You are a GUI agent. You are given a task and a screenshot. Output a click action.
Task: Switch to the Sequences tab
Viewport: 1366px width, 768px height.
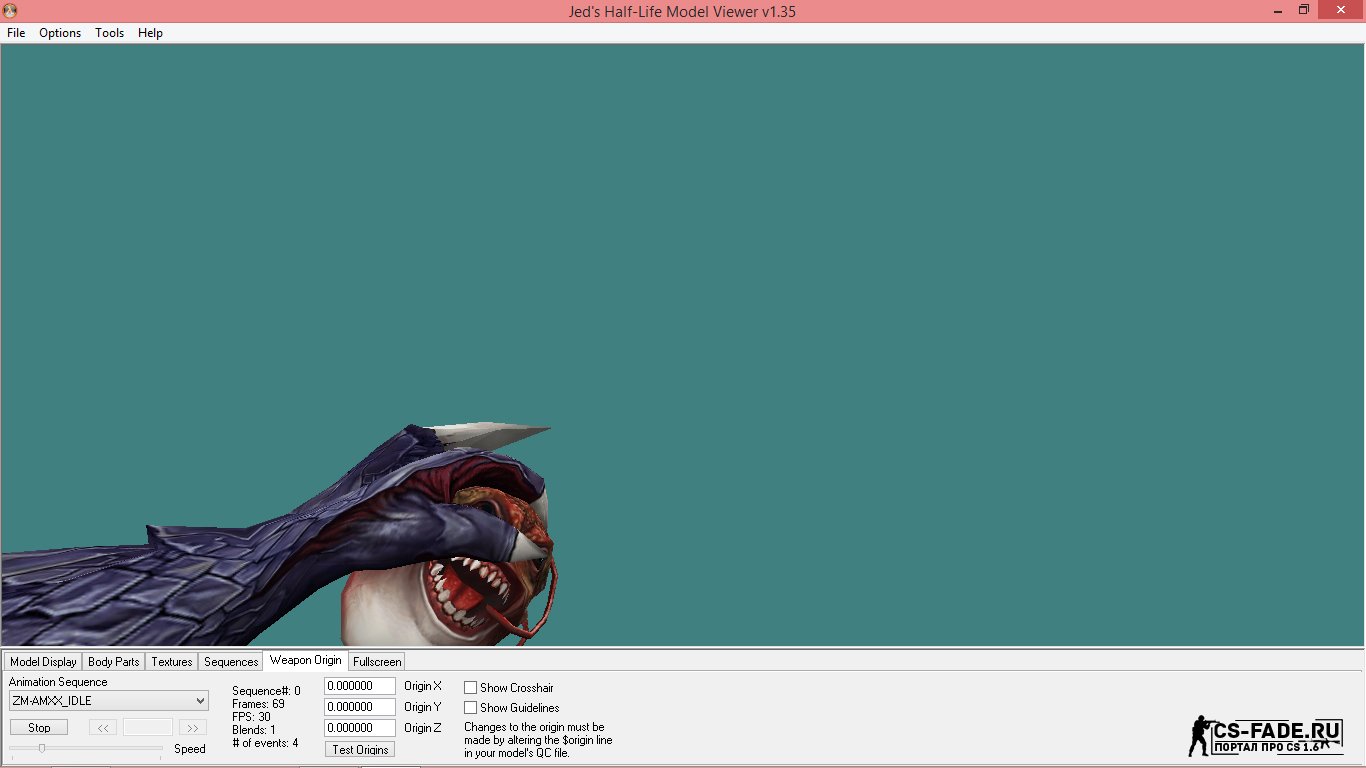point(231,662)
